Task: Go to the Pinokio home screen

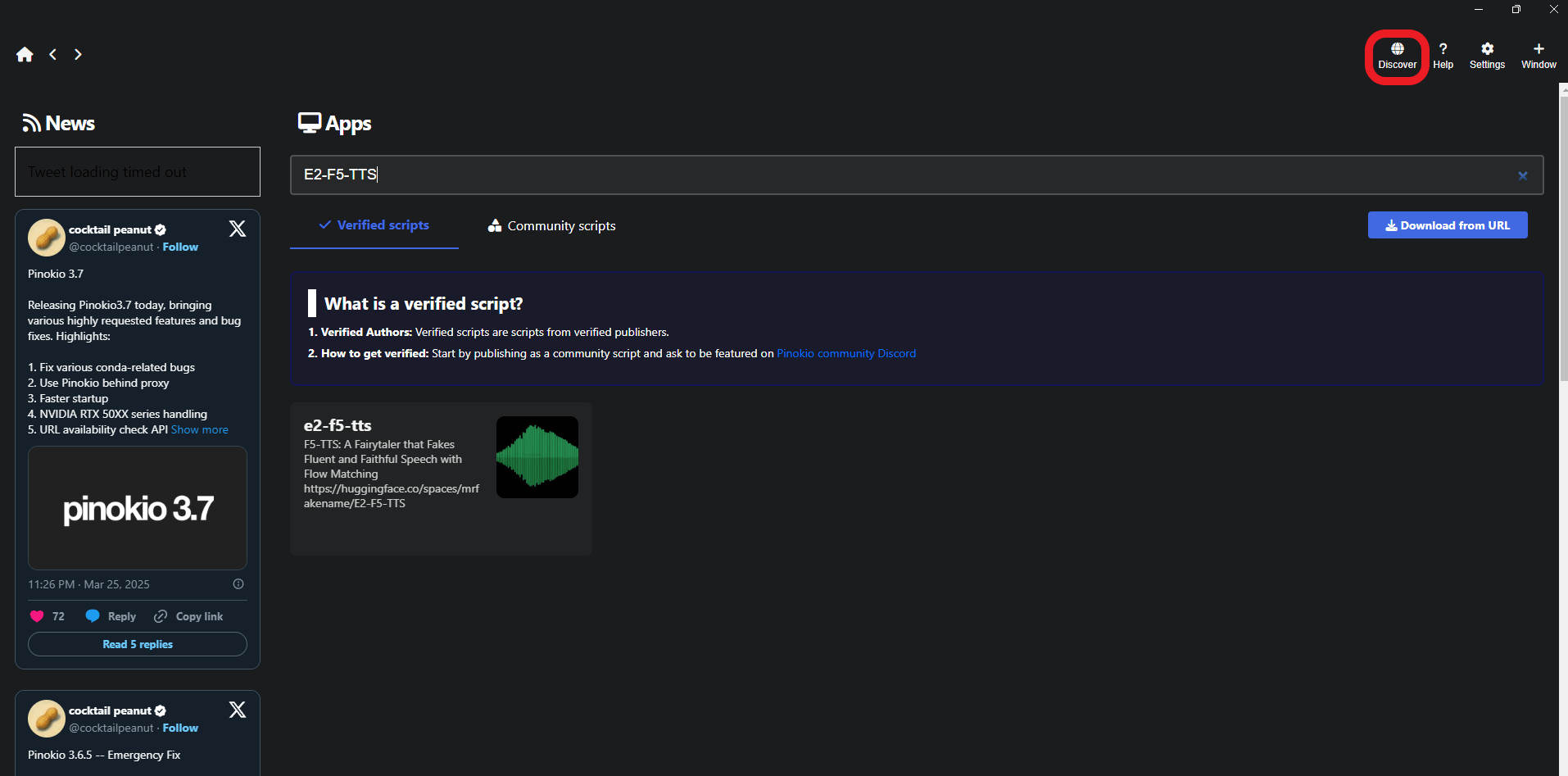Action: pos(25,54)
